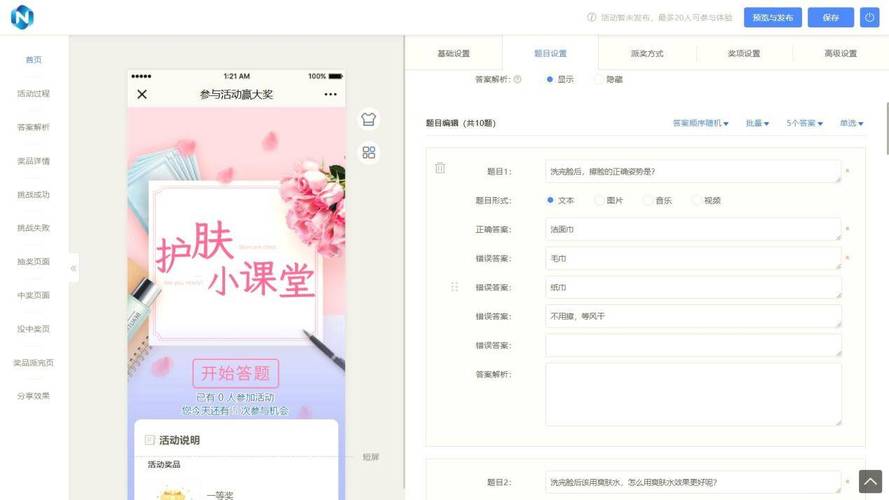Select 挑战成功 in left sidebar
The width and height of the screenshot is (889, 500).
click(x=33, y=194)
